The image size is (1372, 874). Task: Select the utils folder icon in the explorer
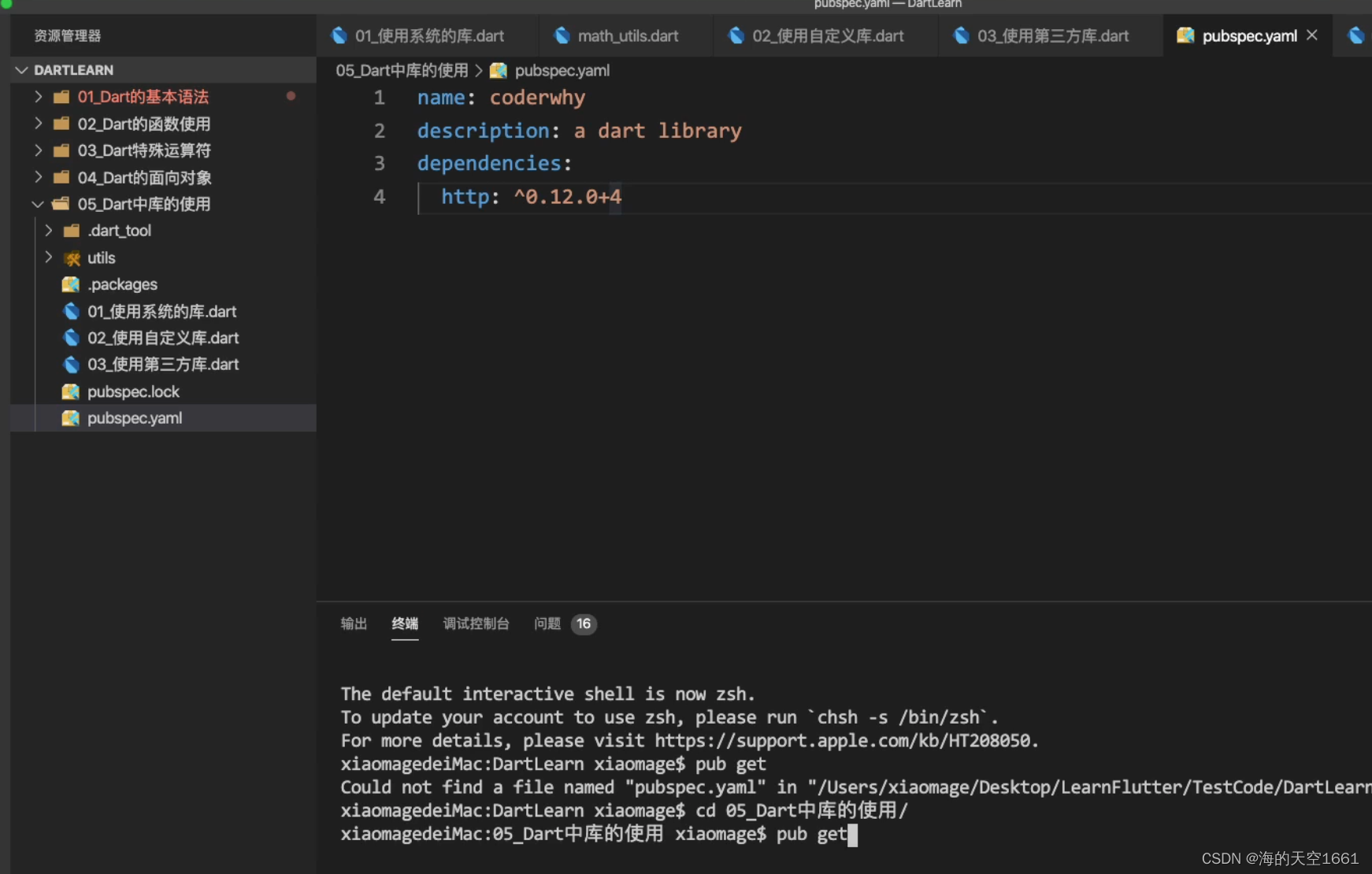tap(71, 257)
